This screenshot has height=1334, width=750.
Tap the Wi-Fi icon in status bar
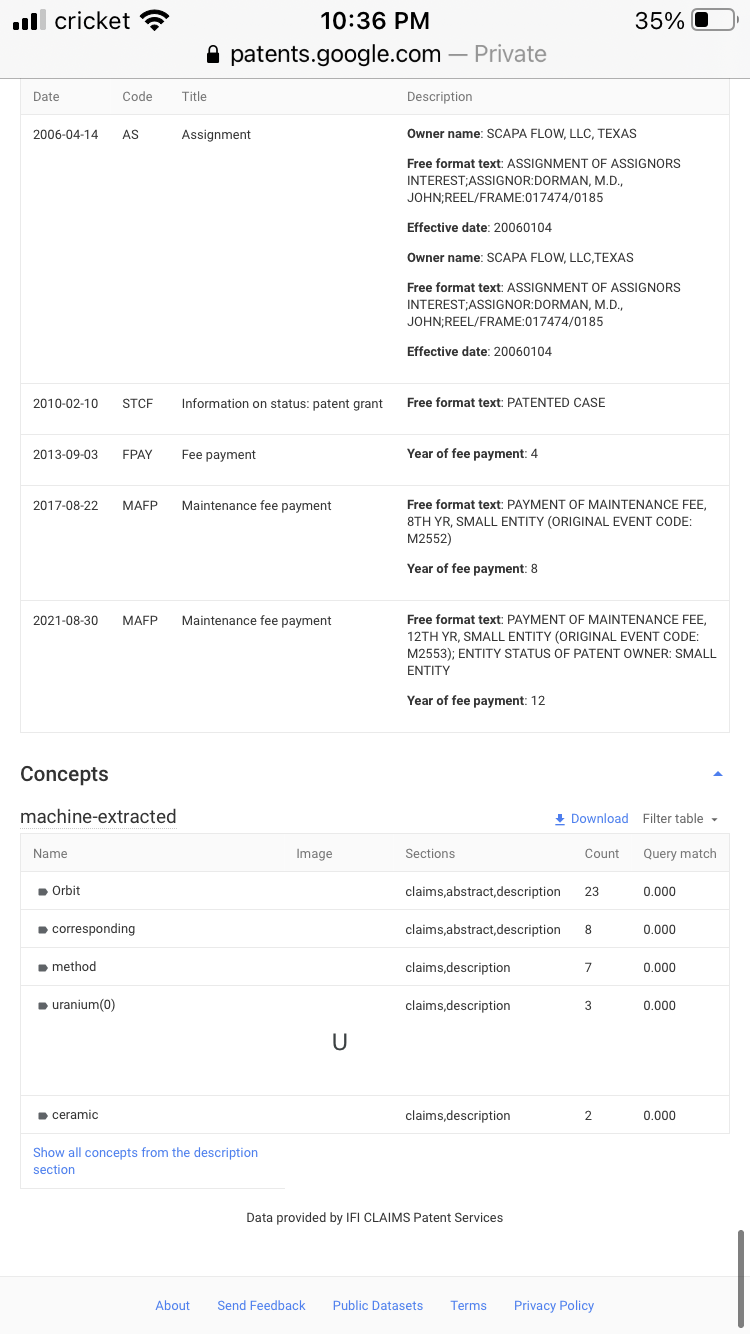tap(154, 20)
